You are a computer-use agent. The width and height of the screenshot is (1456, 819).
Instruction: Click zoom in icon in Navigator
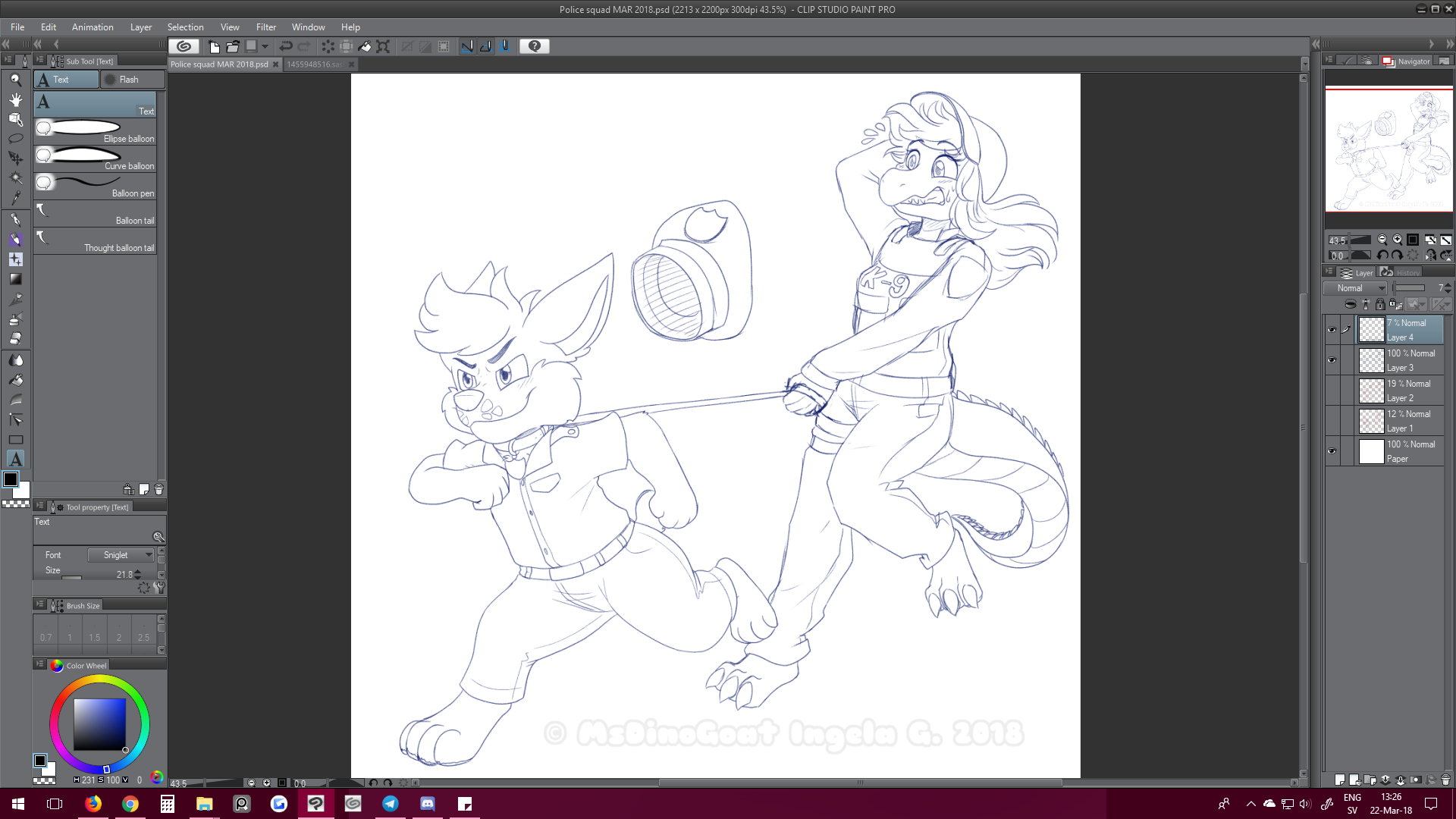(1397, 240)
